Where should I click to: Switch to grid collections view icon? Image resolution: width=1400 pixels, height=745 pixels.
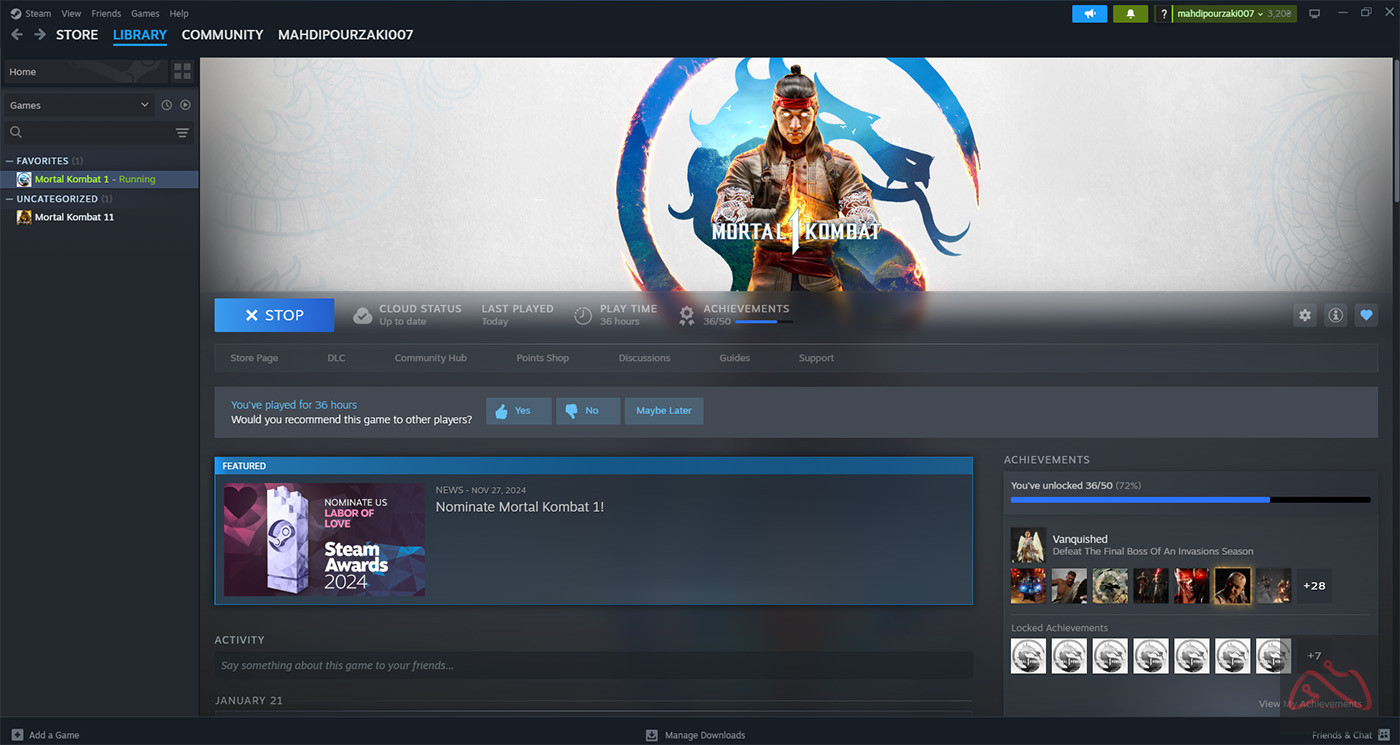pyautogui.click(x=182, y=72)
